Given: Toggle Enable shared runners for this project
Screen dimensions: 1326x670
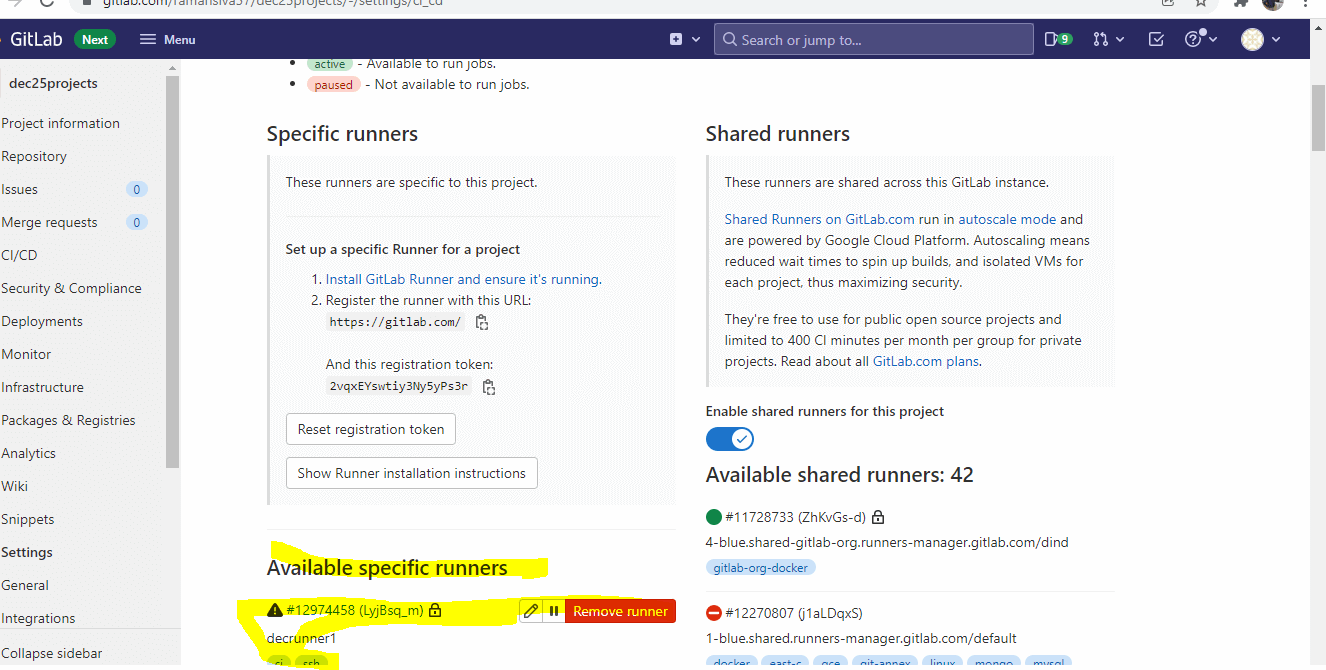Looking at the screenshot, I should click(730, 439).
